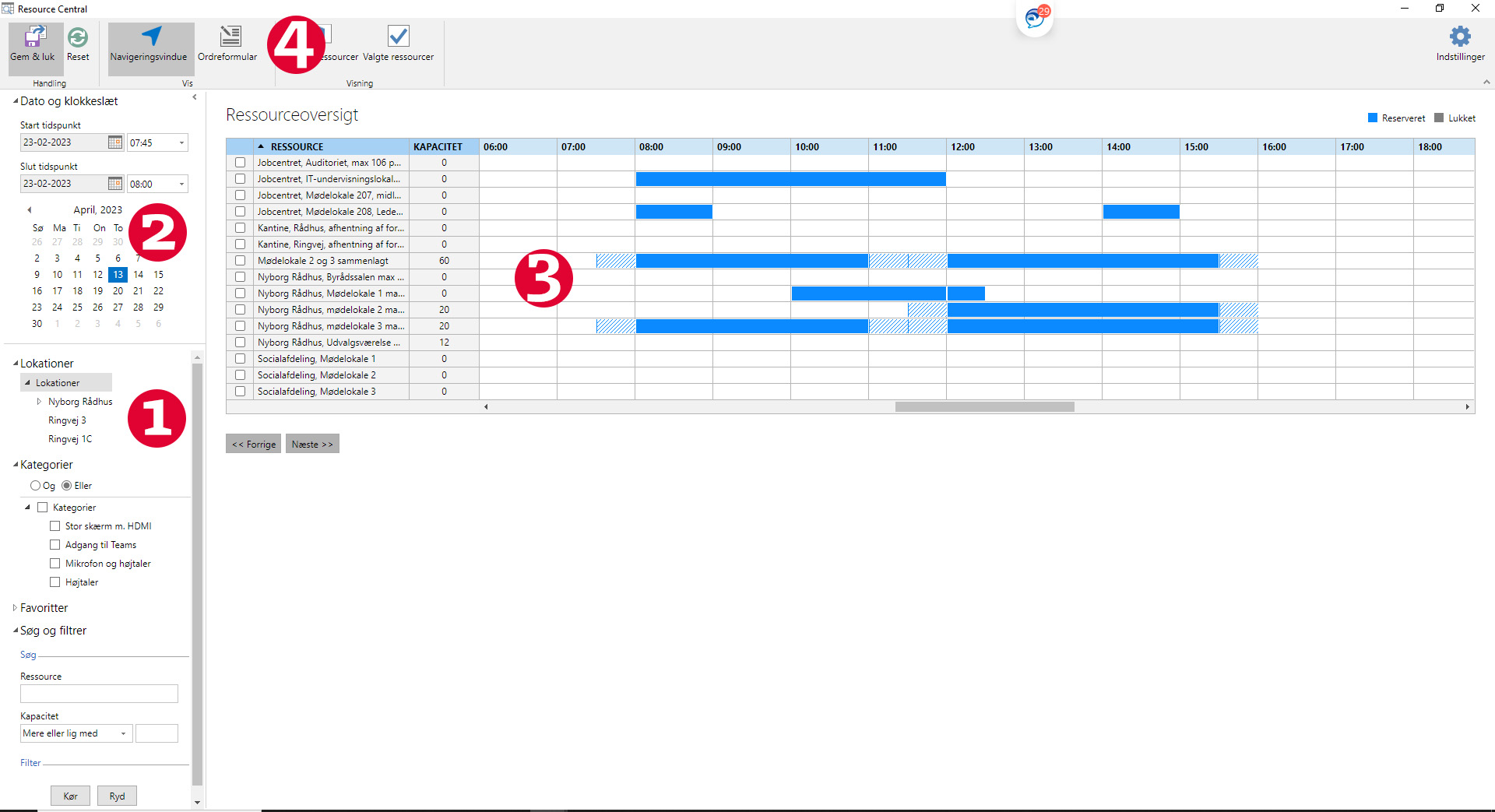Click the chat notification icon with badge
Screen dimensions: 1495x812
click(1035, 17)
